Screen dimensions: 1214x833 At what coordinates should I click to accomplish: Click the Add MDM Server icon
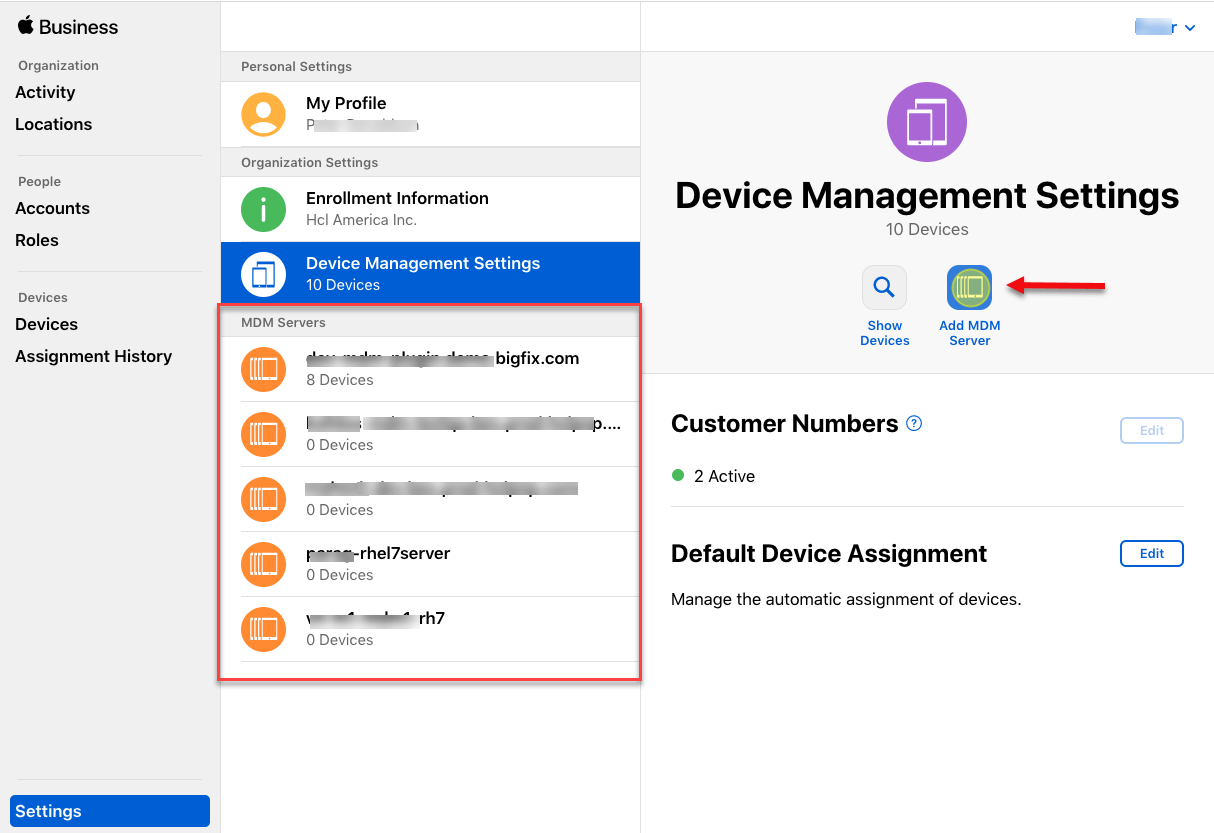pyautogui.click(x=969, y=288)
